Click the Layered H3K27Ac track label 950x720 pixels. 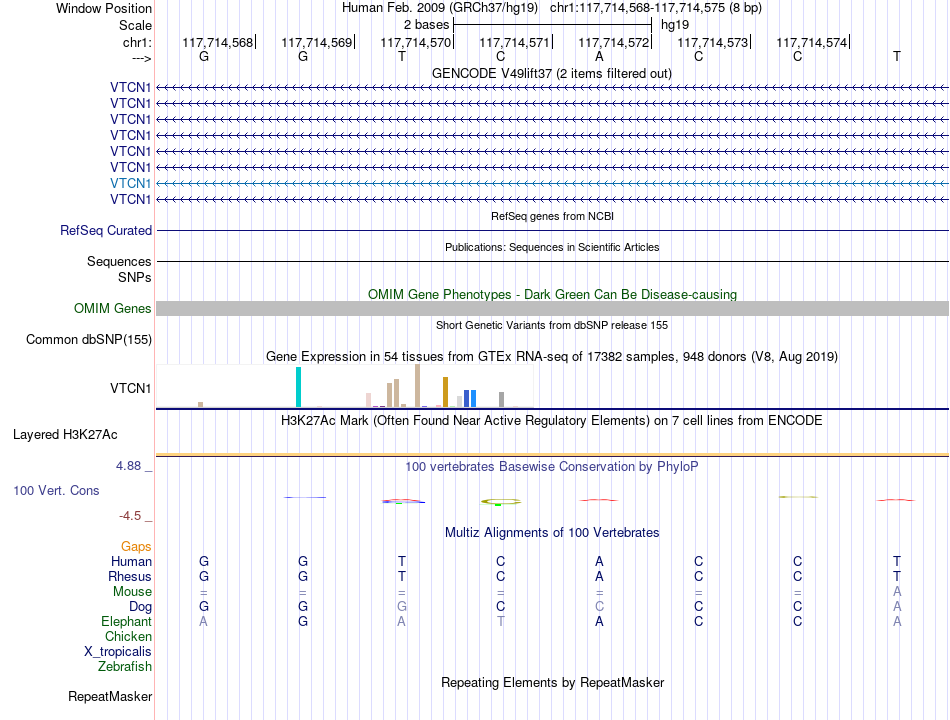65,435
